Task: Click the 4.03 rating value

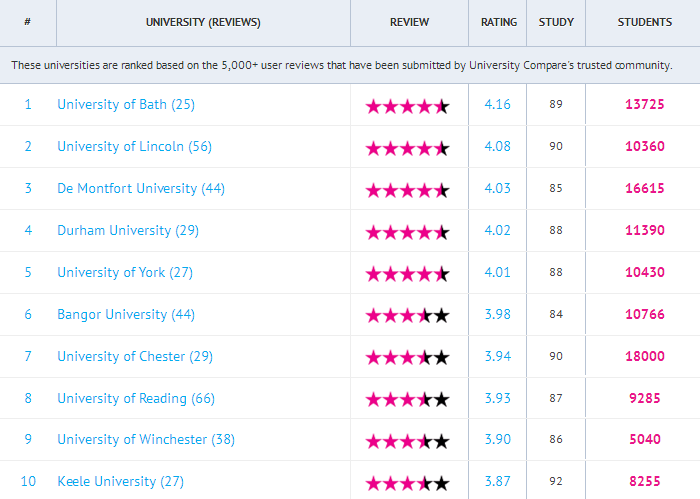Action: [497, 188]
